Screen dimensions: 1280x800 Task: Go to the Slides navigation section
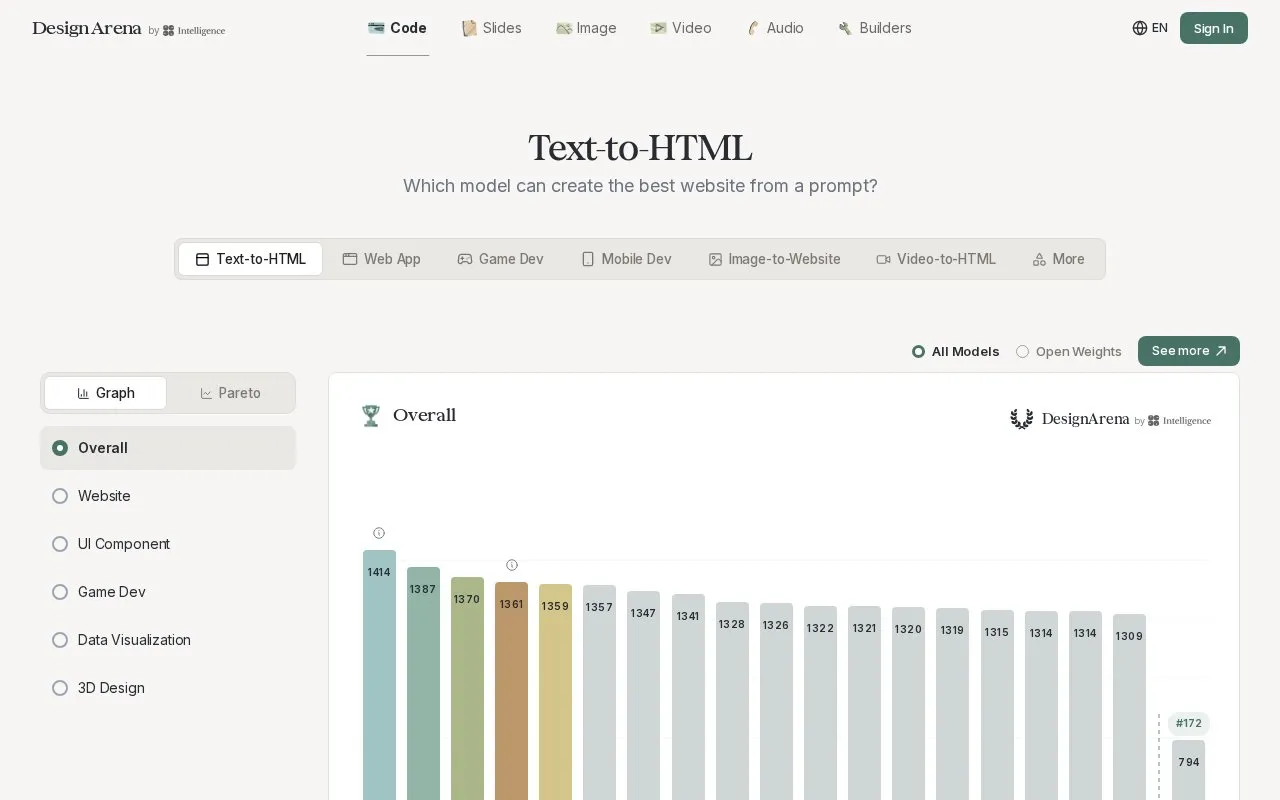pos(491,28)
